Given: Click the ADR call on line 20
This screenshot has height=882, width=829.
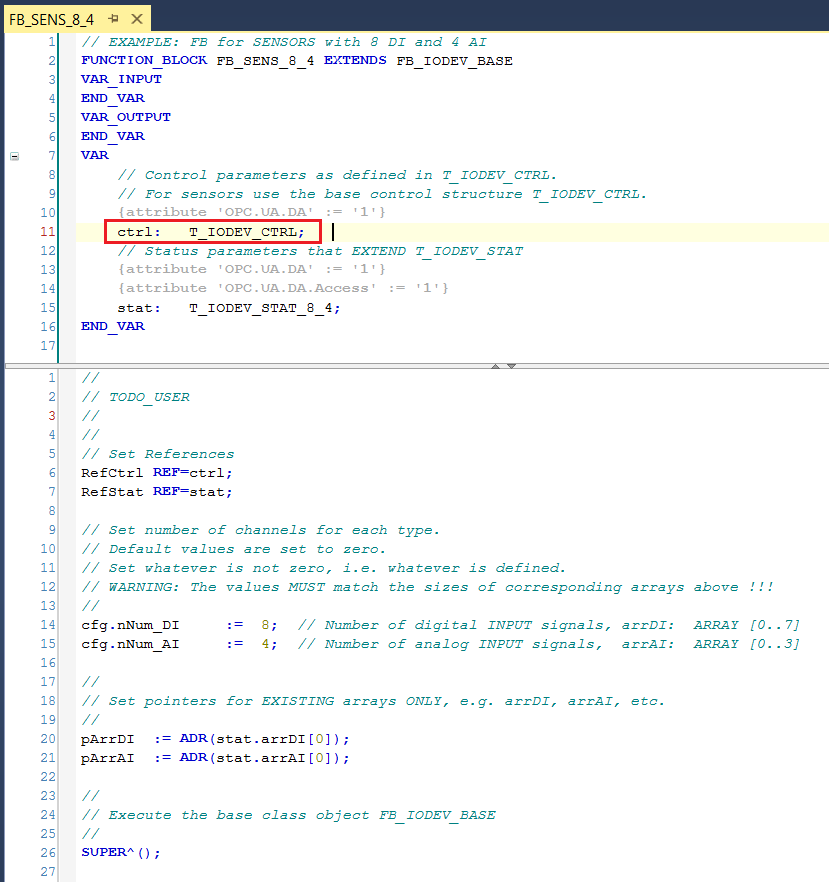Looking at the screenshot, I should pyautogui.click(x=192, y=738).
